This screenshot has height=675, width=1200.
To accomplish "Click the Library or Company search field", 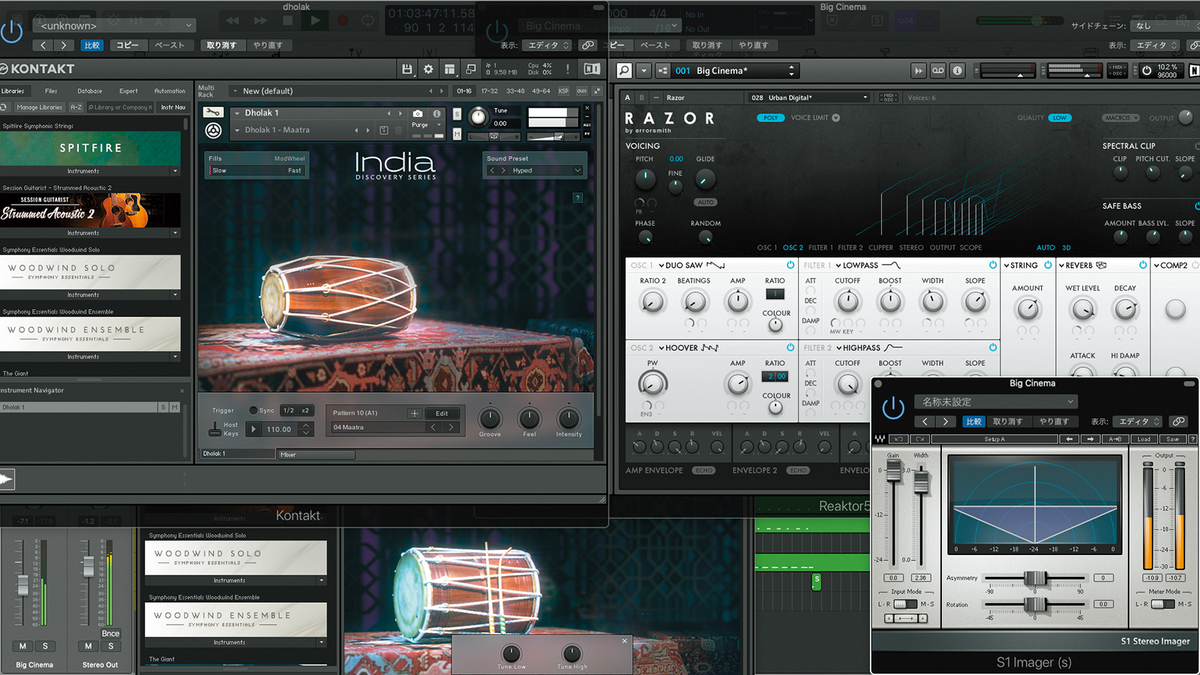I will [x=118, y=107].
